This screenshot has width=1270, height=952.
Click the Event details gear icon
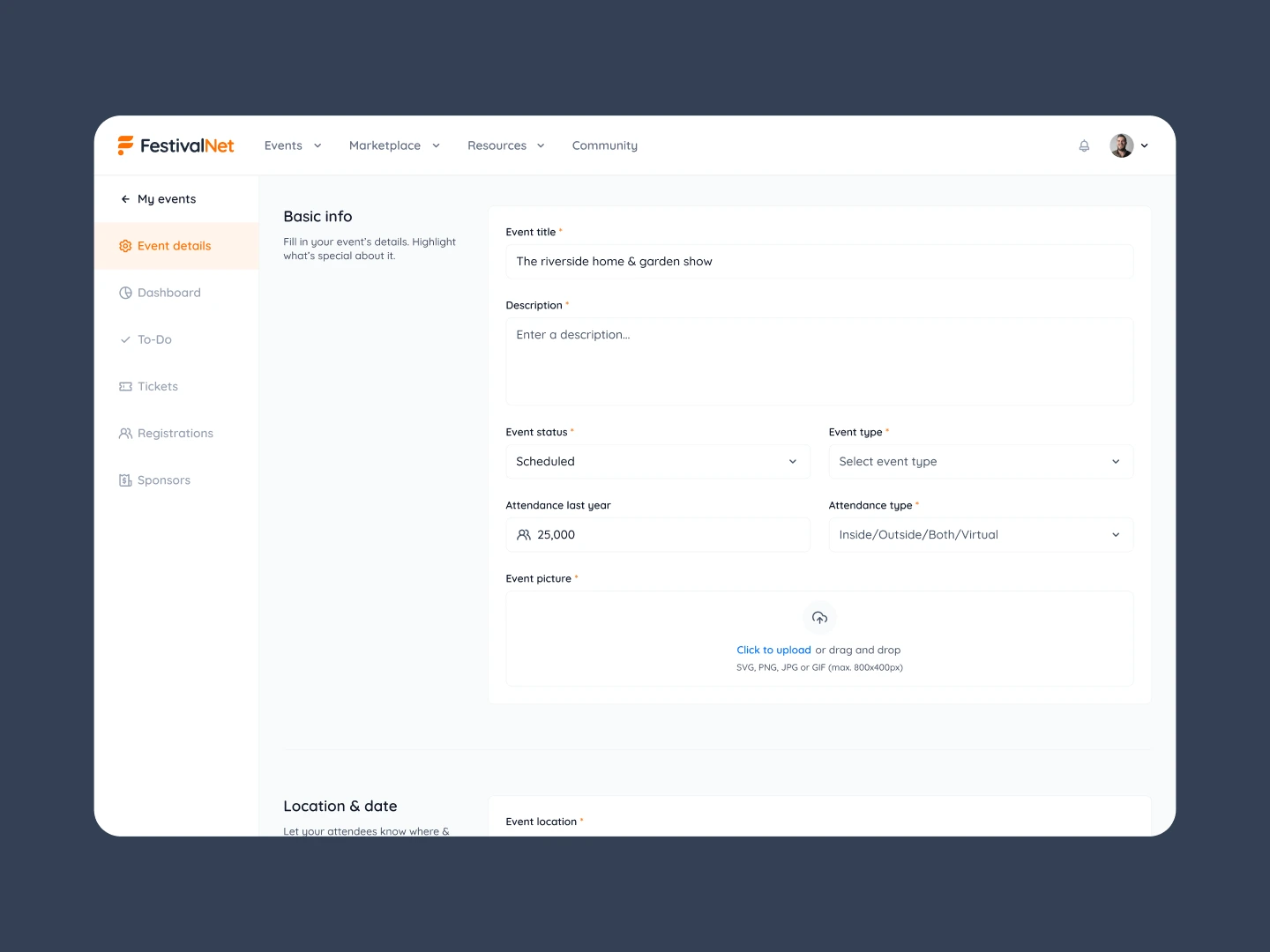125,246
